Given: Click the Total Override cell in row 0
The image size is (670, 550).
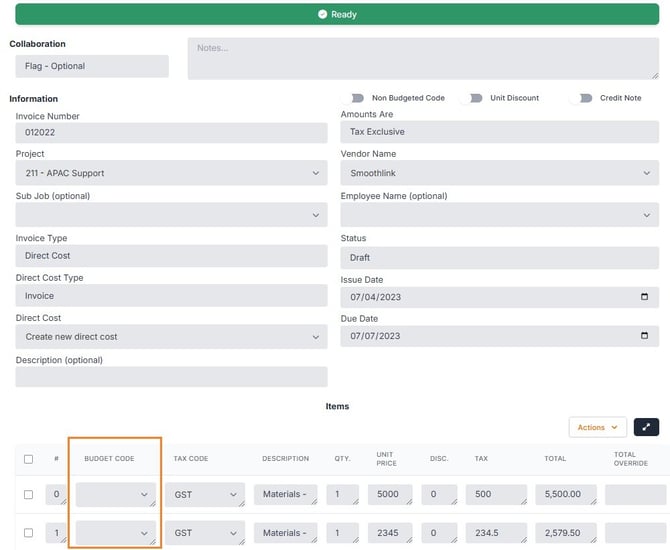Looking at the screenshot, I should pos(636,494).
